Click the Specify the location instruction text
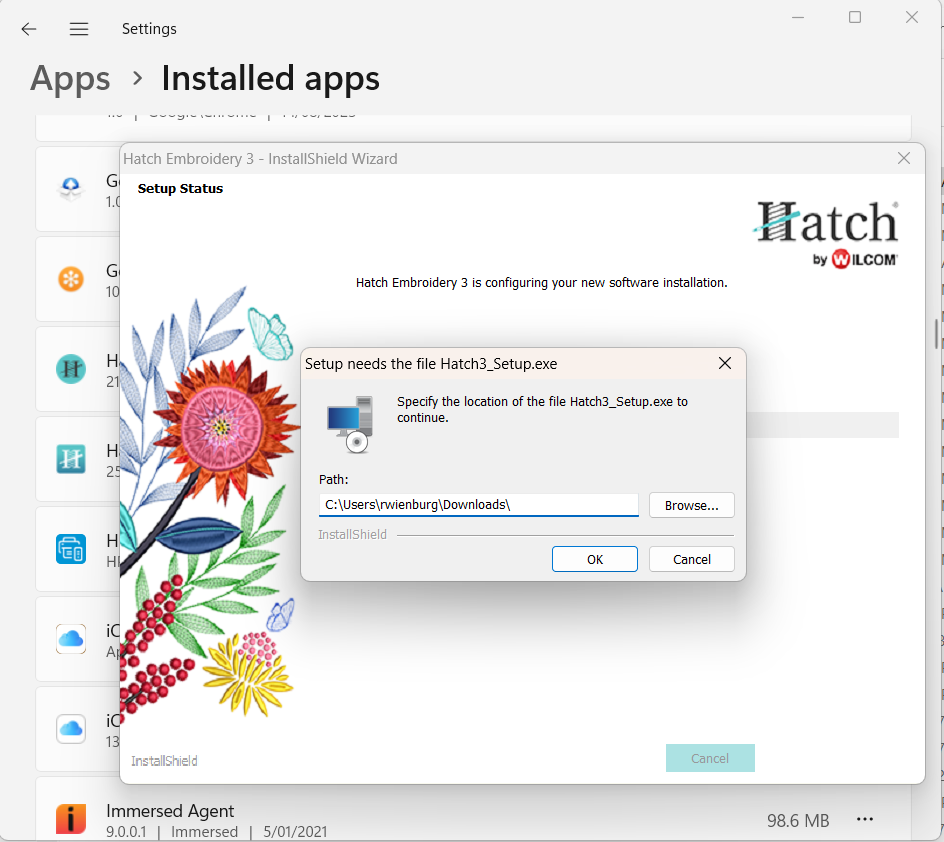 [542, 409]
